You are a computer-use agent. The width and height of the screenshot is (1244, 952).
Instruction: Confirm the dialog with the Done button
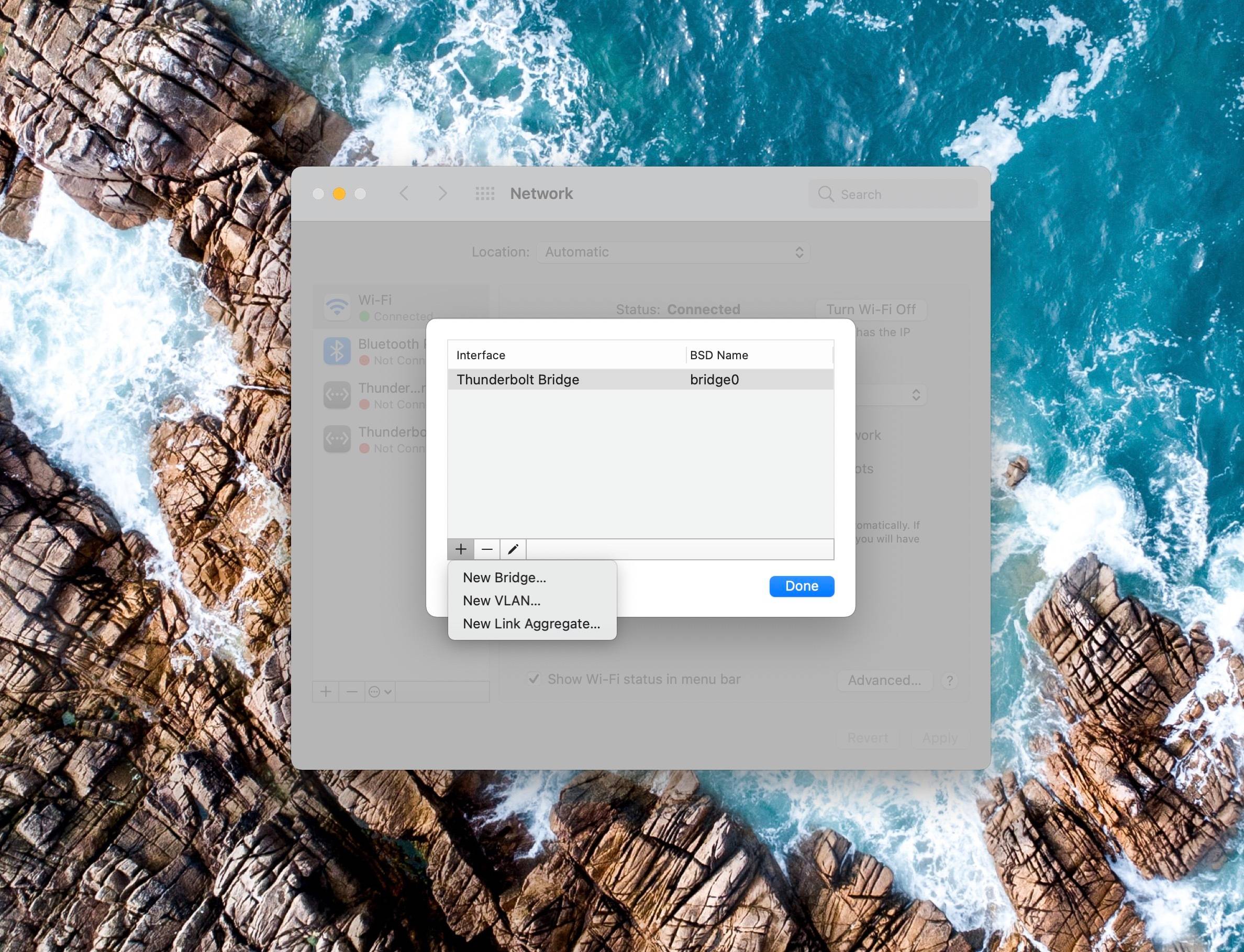[x=802, y=586]
